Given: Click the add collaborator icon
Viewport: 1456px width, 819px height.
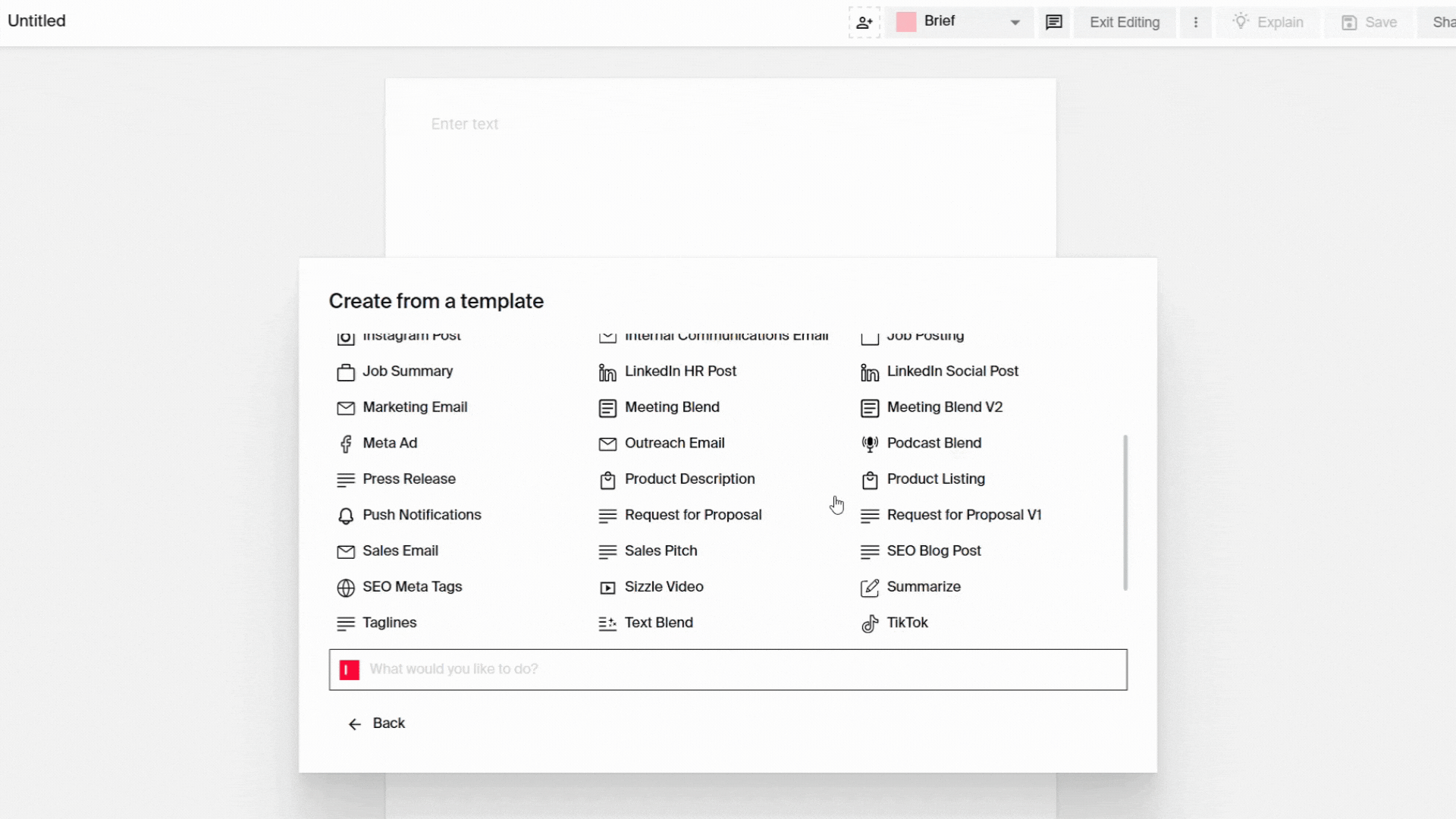Looking at the screenshot, I should tap(864, 22).
